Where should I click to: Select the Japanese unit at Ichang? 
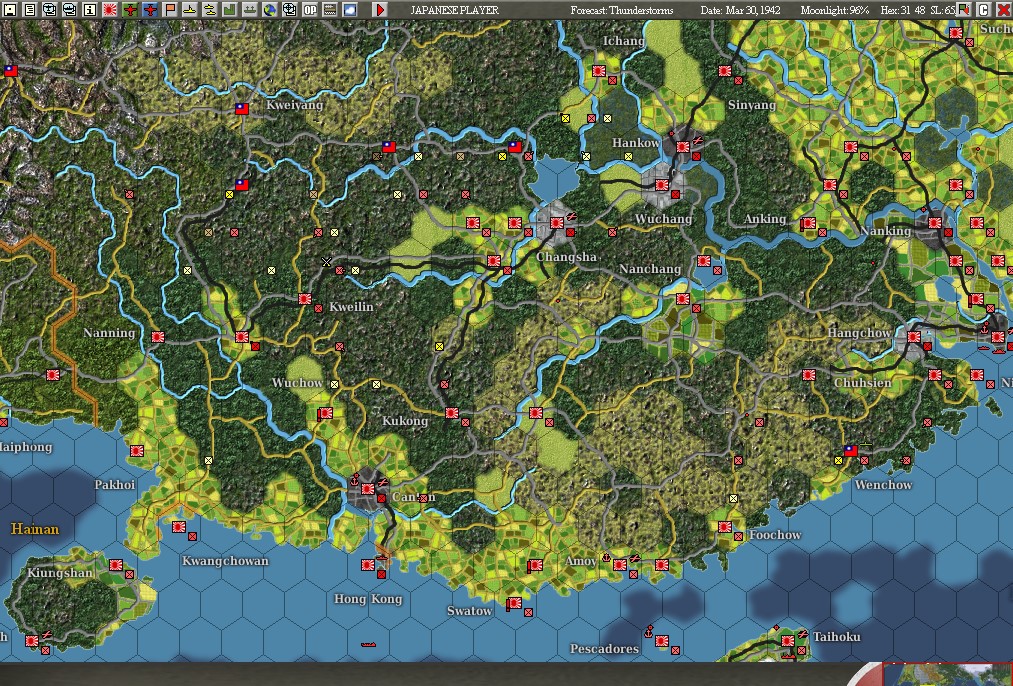[x=599, y=71]
